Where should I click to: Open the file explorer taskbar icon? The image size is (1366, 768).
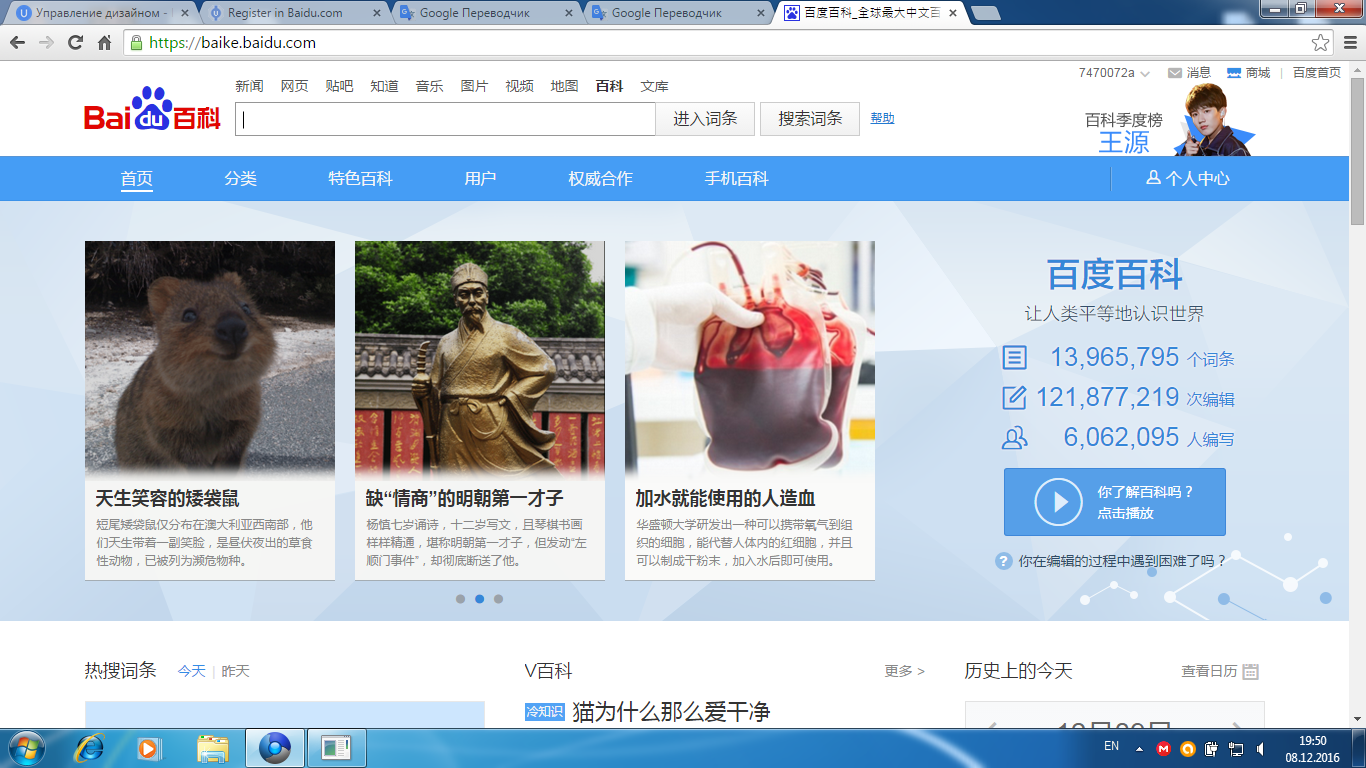pyautogui.click(x=213, y=748)
